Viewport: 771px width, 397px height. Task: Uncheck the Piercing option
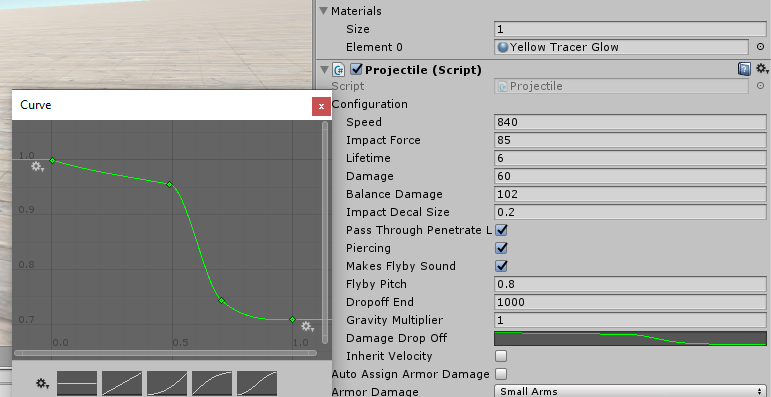click(x=501, y=248)
